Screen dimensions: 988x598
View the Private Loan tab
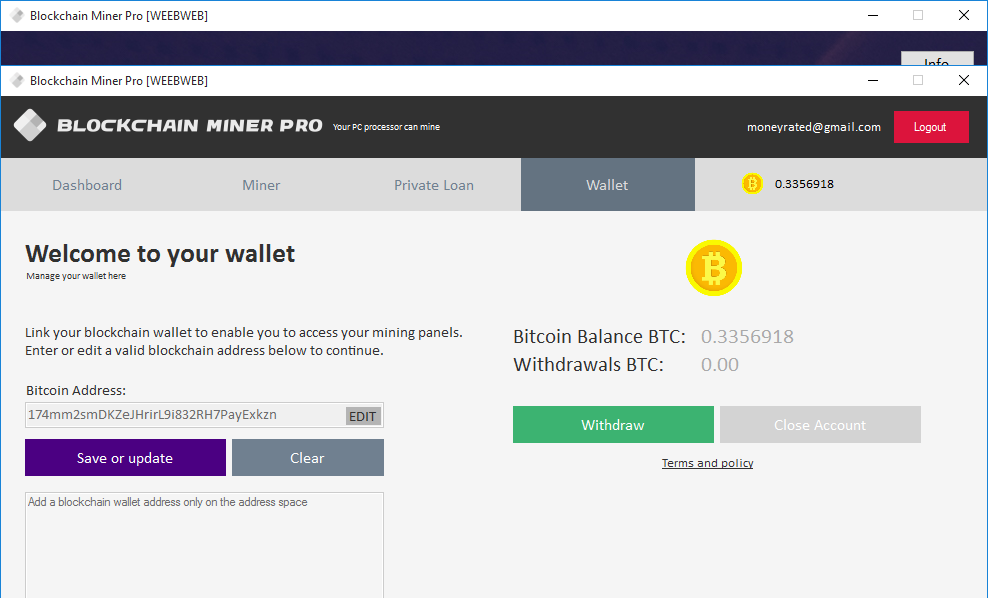[x=433, y=184]
